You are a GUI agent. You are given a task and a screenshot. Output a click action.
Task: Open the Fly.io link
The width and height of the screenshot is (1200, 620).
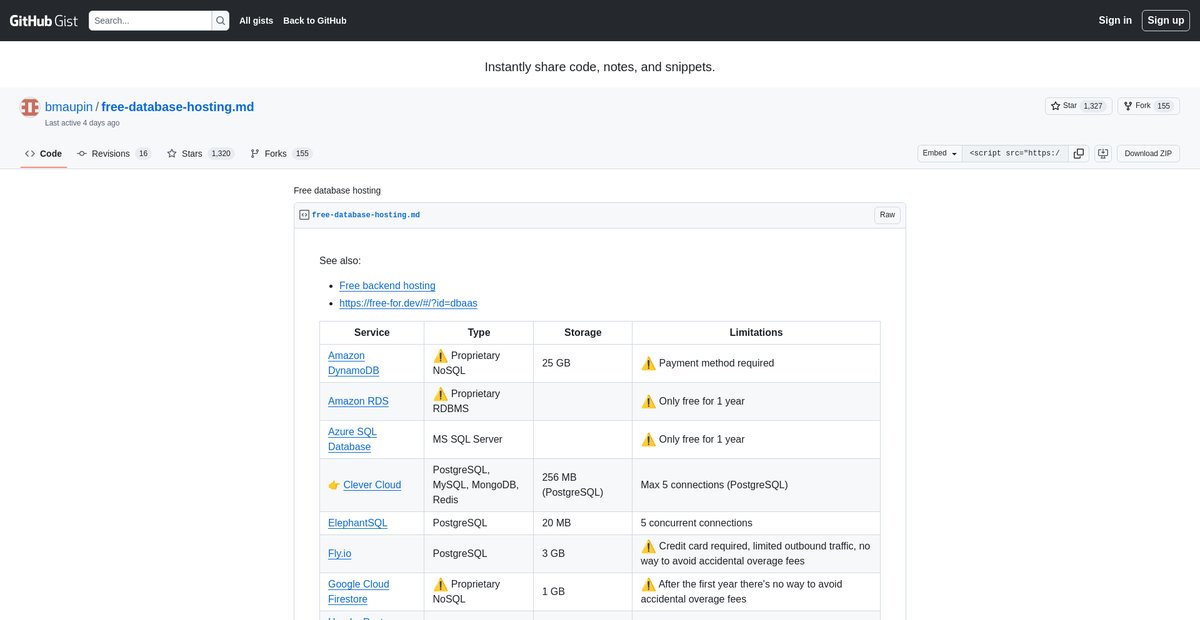coord(341,553)
